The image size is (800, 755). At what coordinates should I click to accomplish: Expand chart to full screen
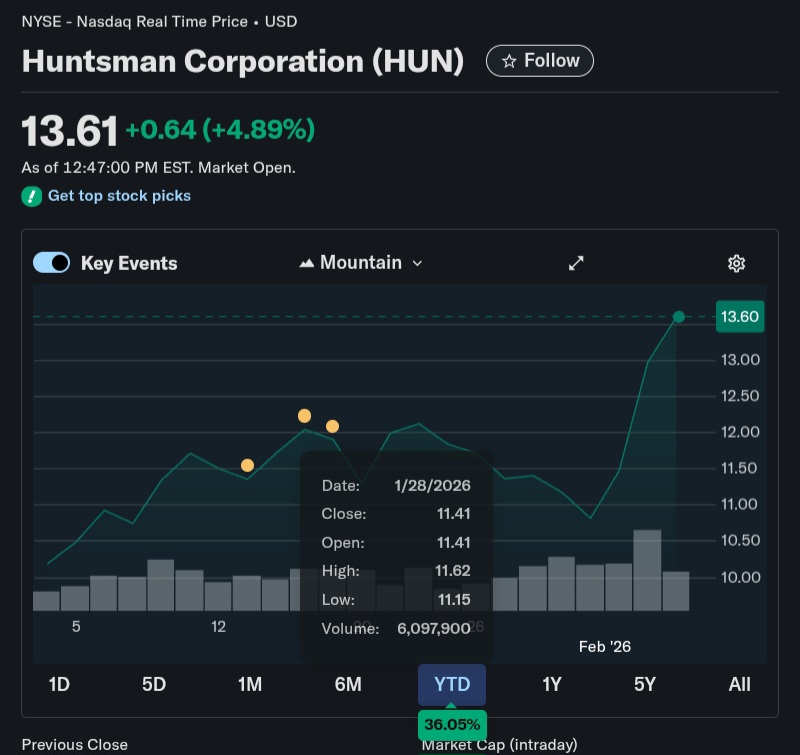click(x=576, y=263)
